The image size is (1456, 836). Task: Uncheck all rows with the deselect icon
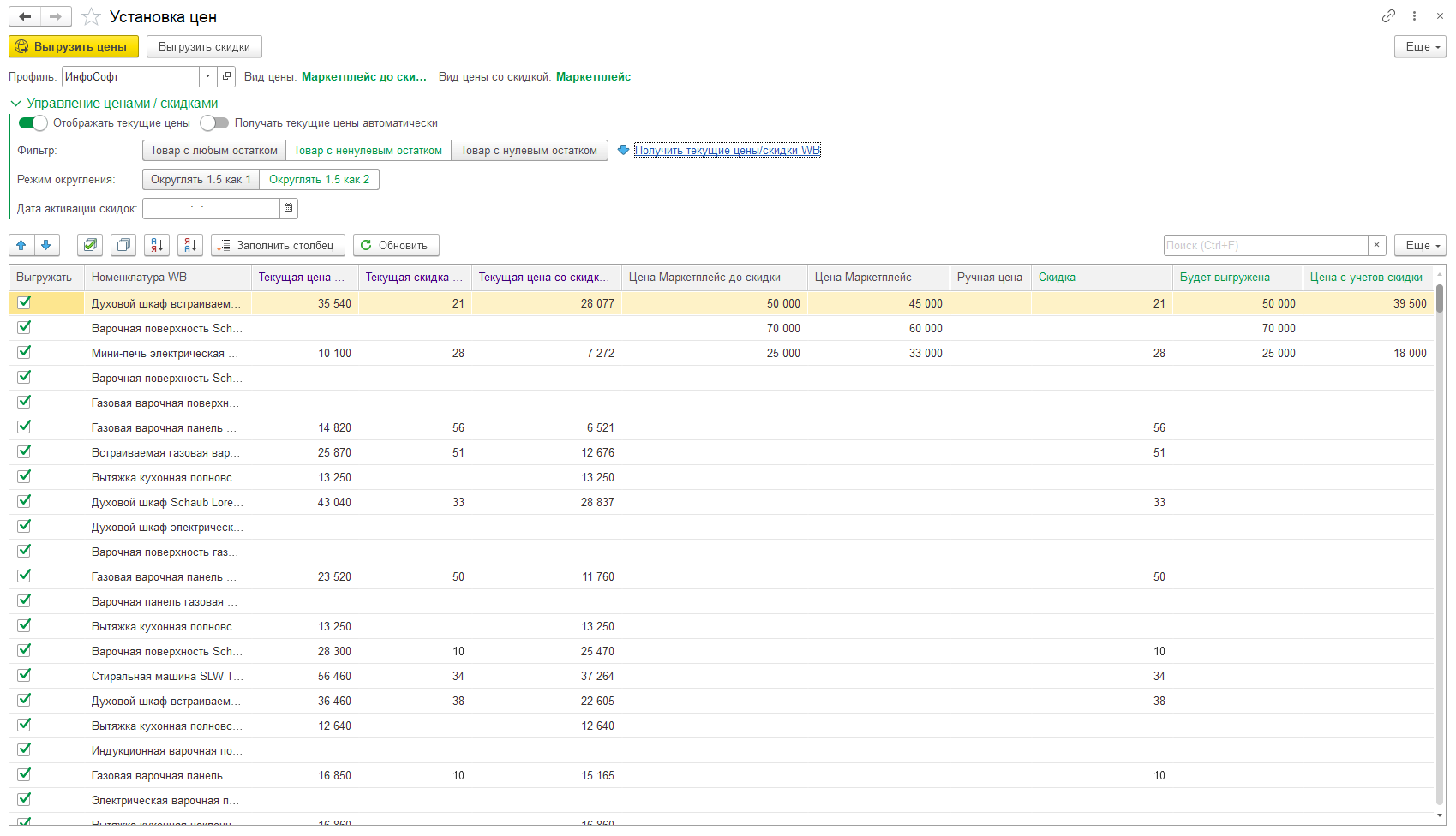(123, 245)
